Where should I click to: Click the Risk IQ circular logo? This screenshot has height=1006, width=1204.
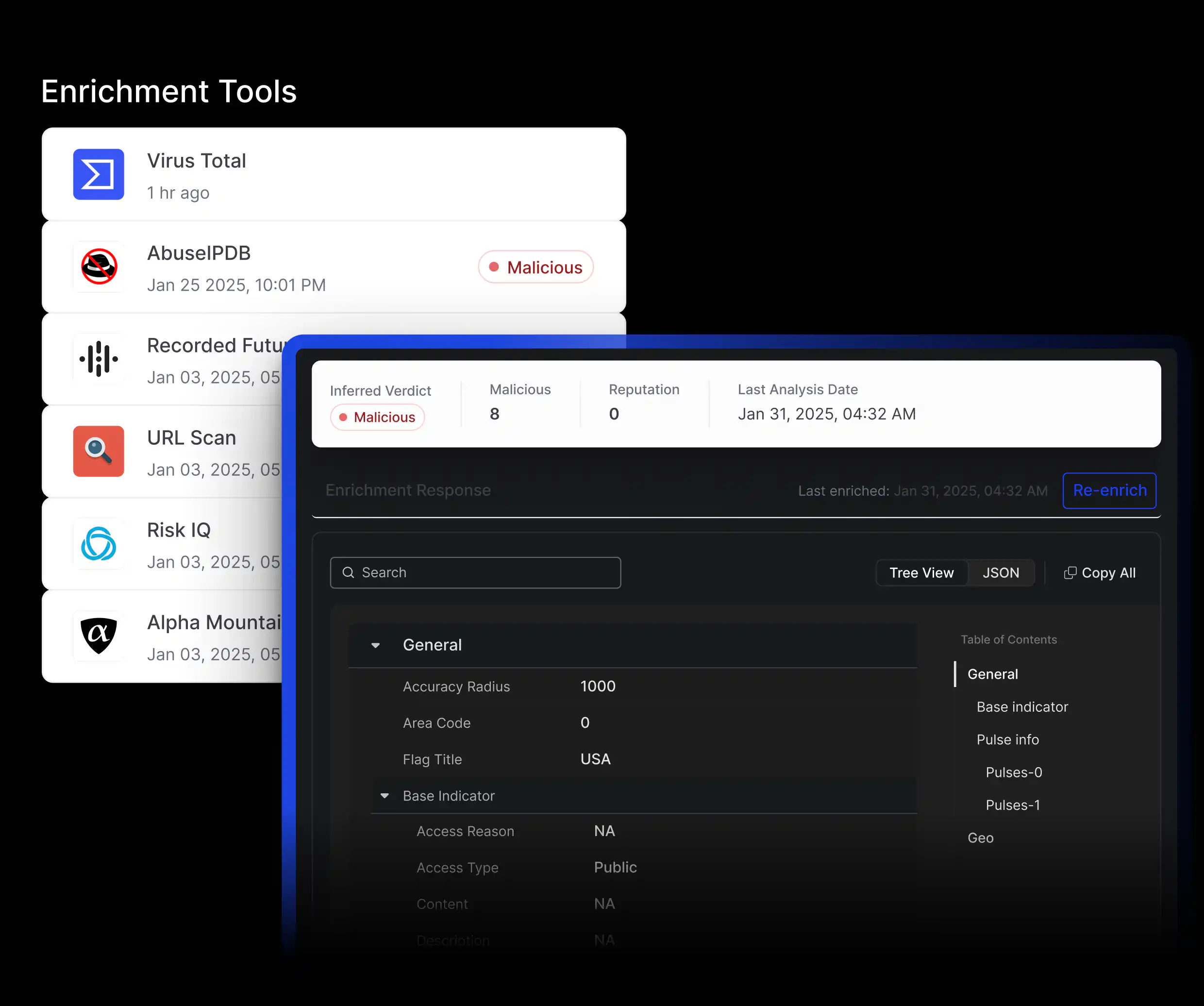pos(99,544)
